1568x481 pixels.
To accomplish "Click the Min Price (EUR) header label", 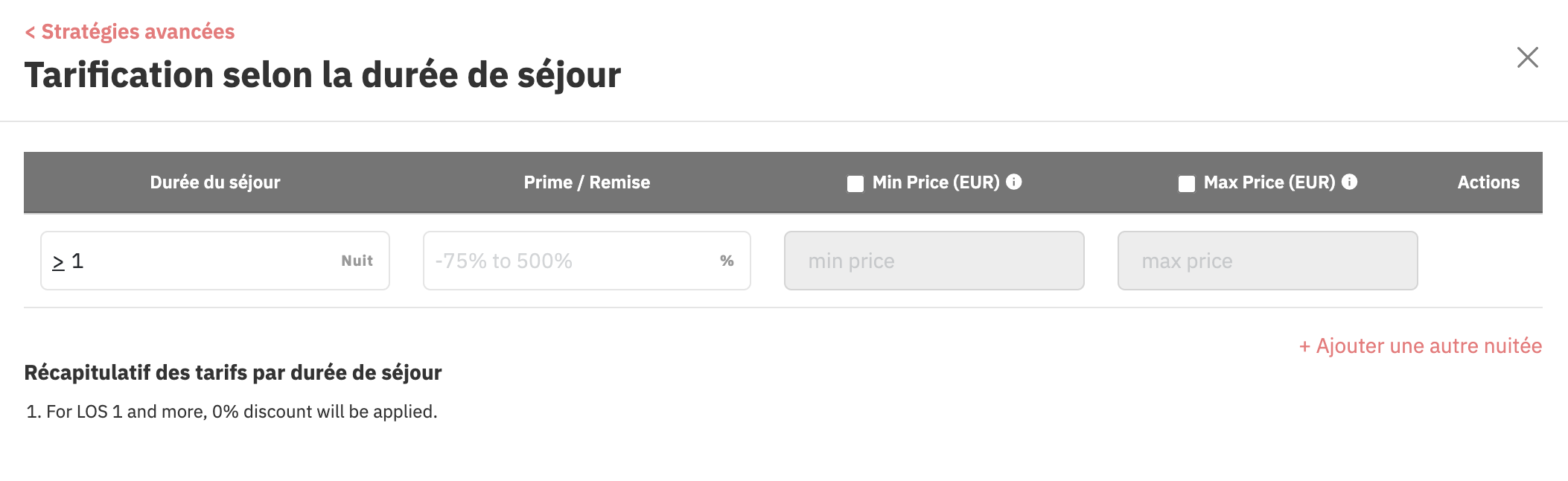I will [936, 182].
